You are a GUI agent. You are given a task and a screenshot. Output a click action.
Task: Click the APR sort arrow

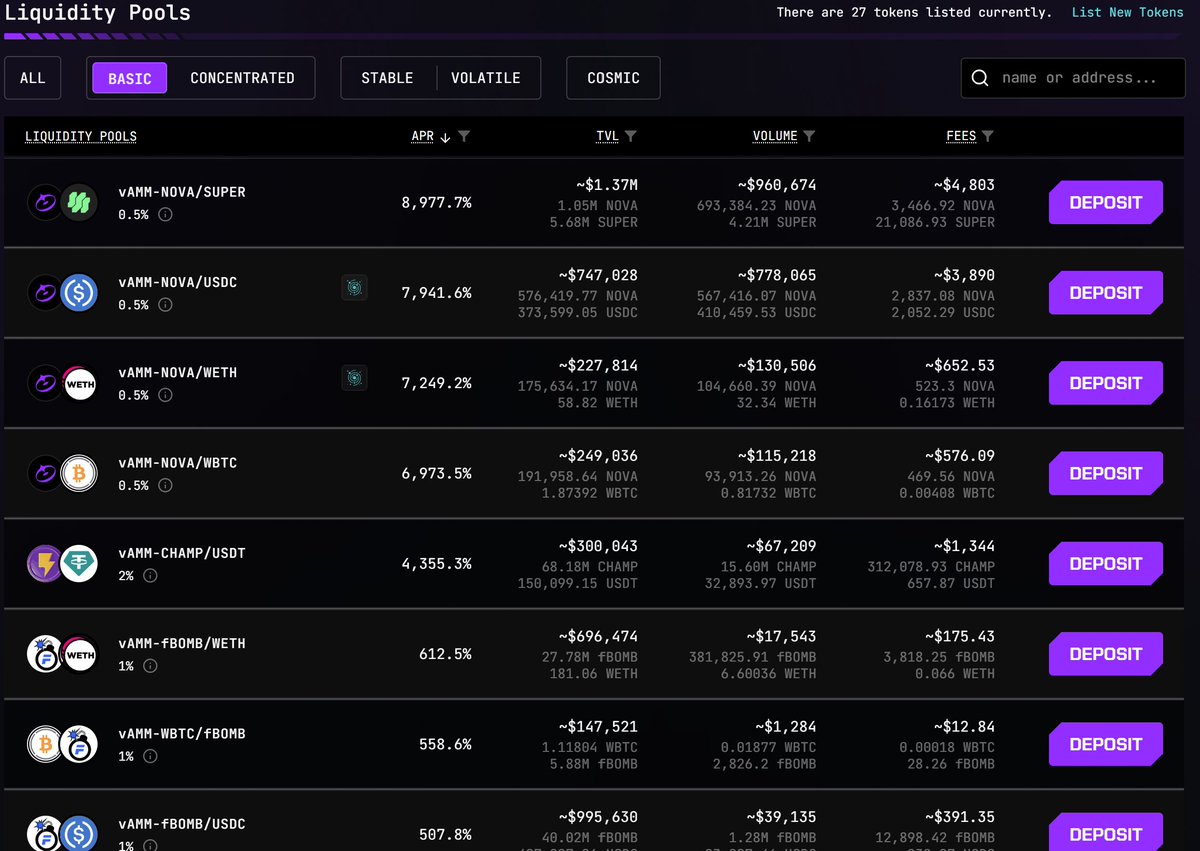click(x=445, y=137)
